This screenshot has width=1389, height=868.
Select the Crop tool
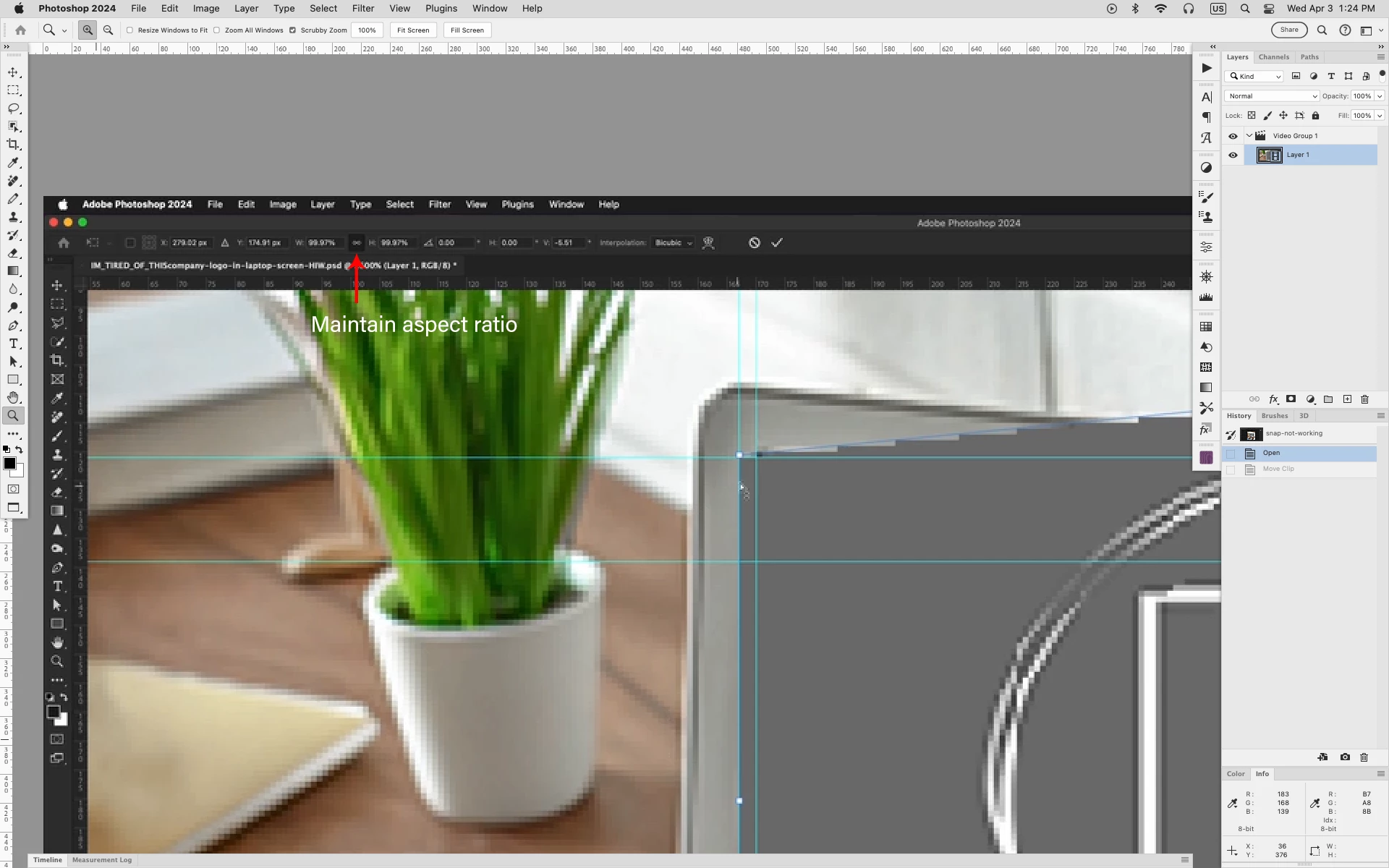13,145
